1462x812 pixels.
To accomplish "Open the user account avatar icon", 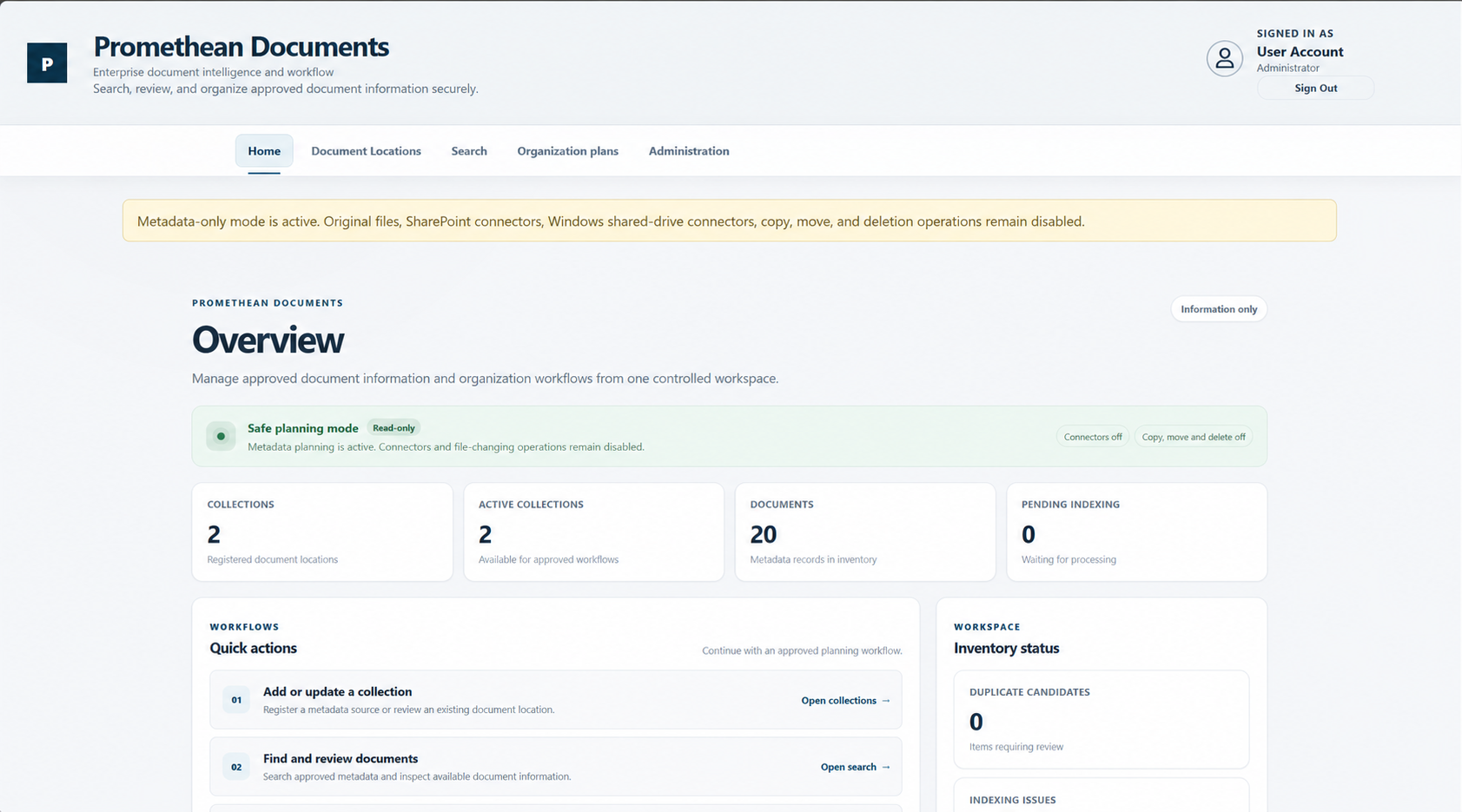I will click(x=1224, y=58).
